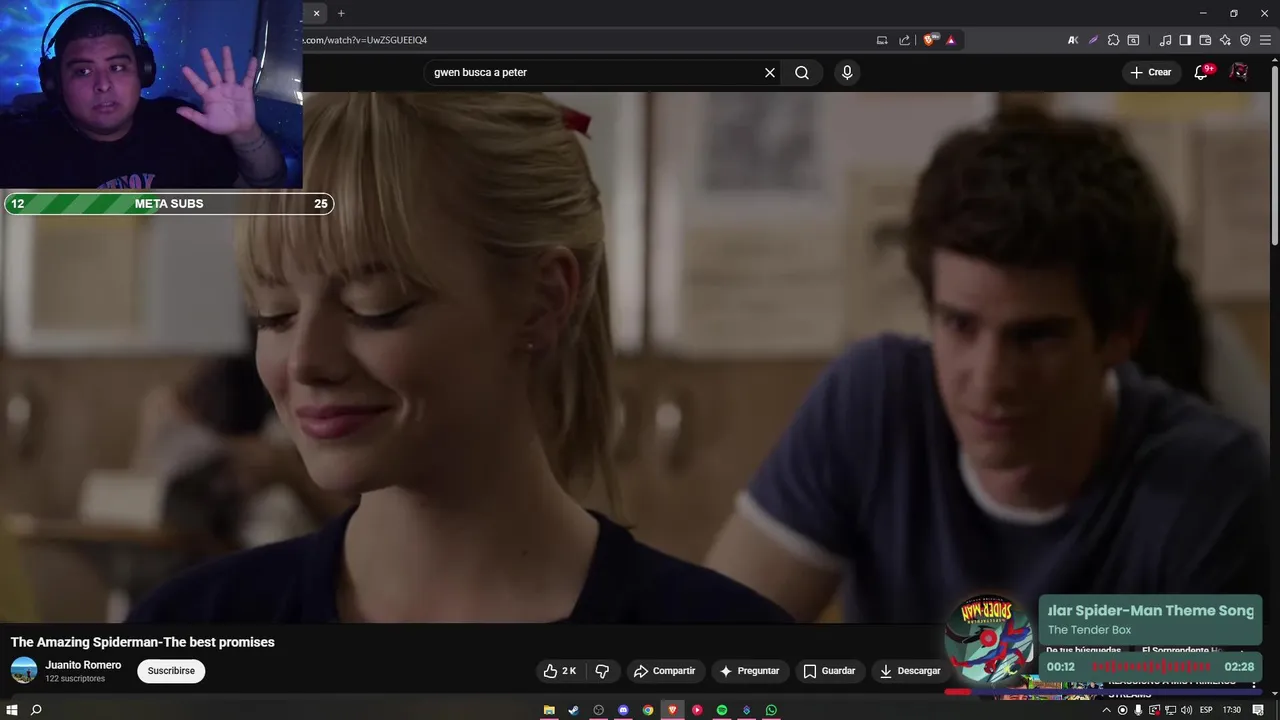This screenshot has height=720, width=1280.
Task: Click the AK extension icon
Action: click(x=1073, y=40)
